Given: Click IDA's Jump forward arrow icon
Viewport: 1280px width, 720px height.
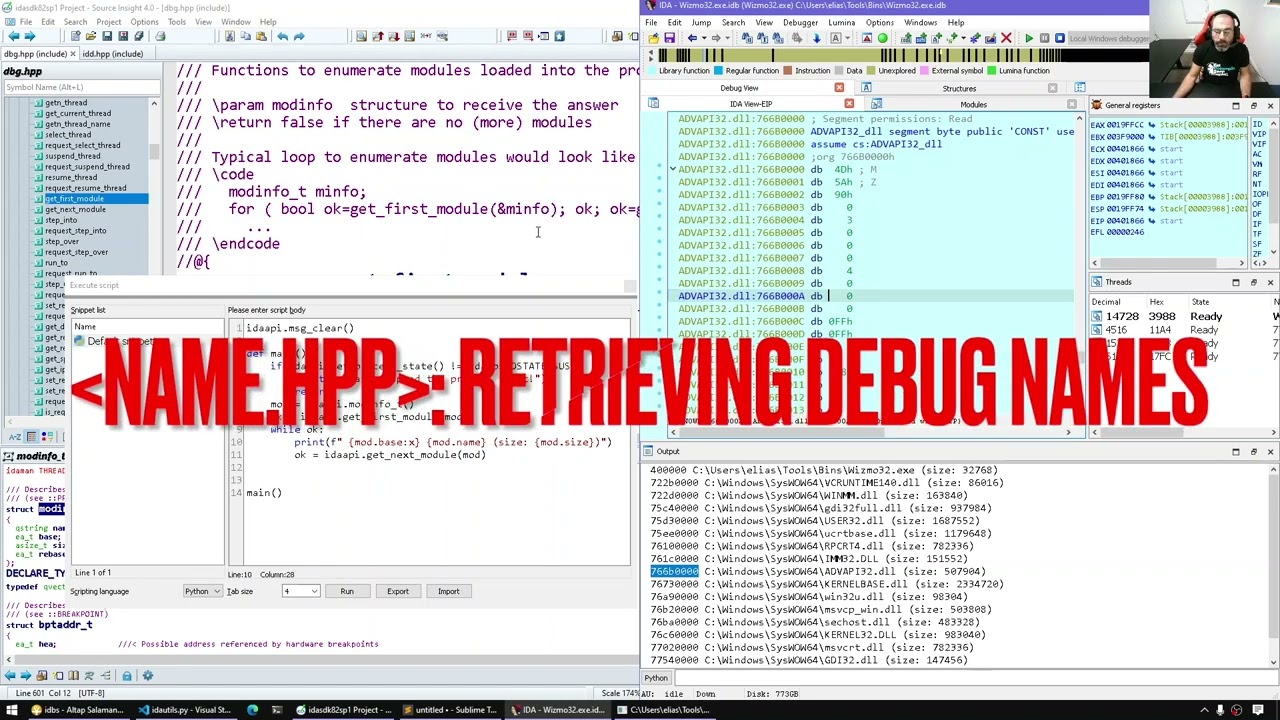Looking at the screenshot, I should (716, 38).
